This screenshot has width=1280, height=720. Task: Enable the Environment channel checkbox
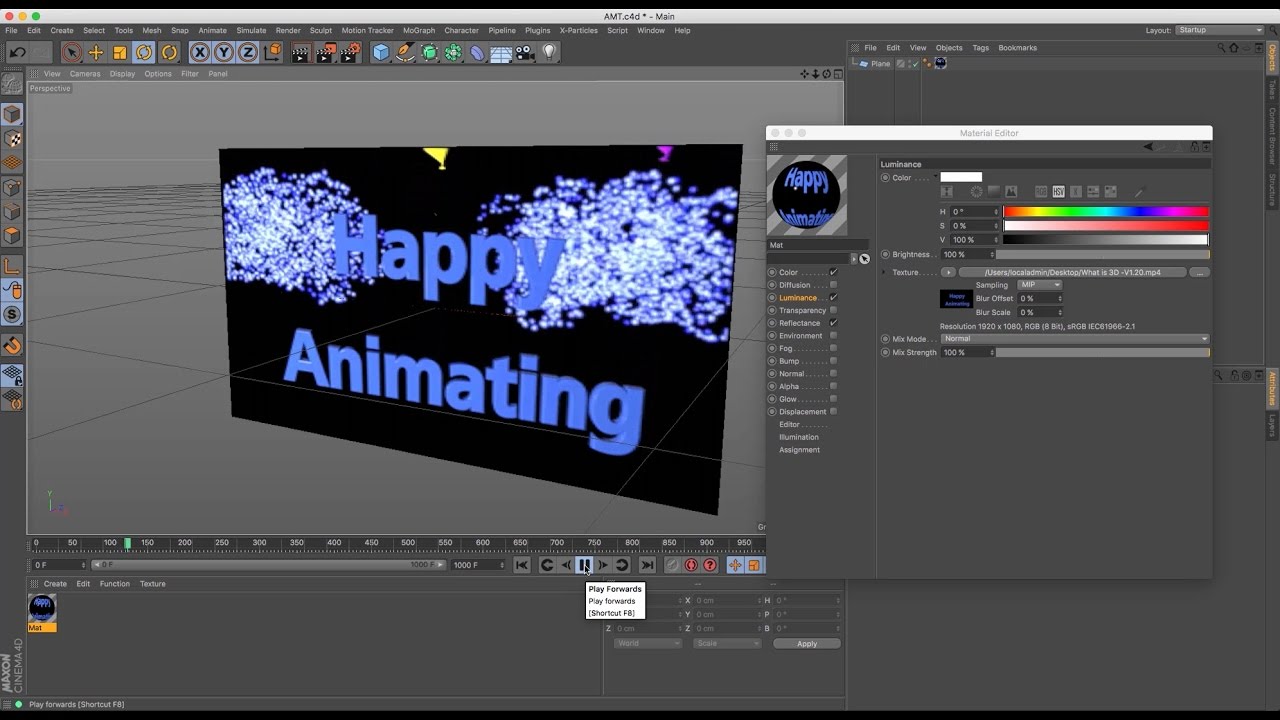click(833, 335)
